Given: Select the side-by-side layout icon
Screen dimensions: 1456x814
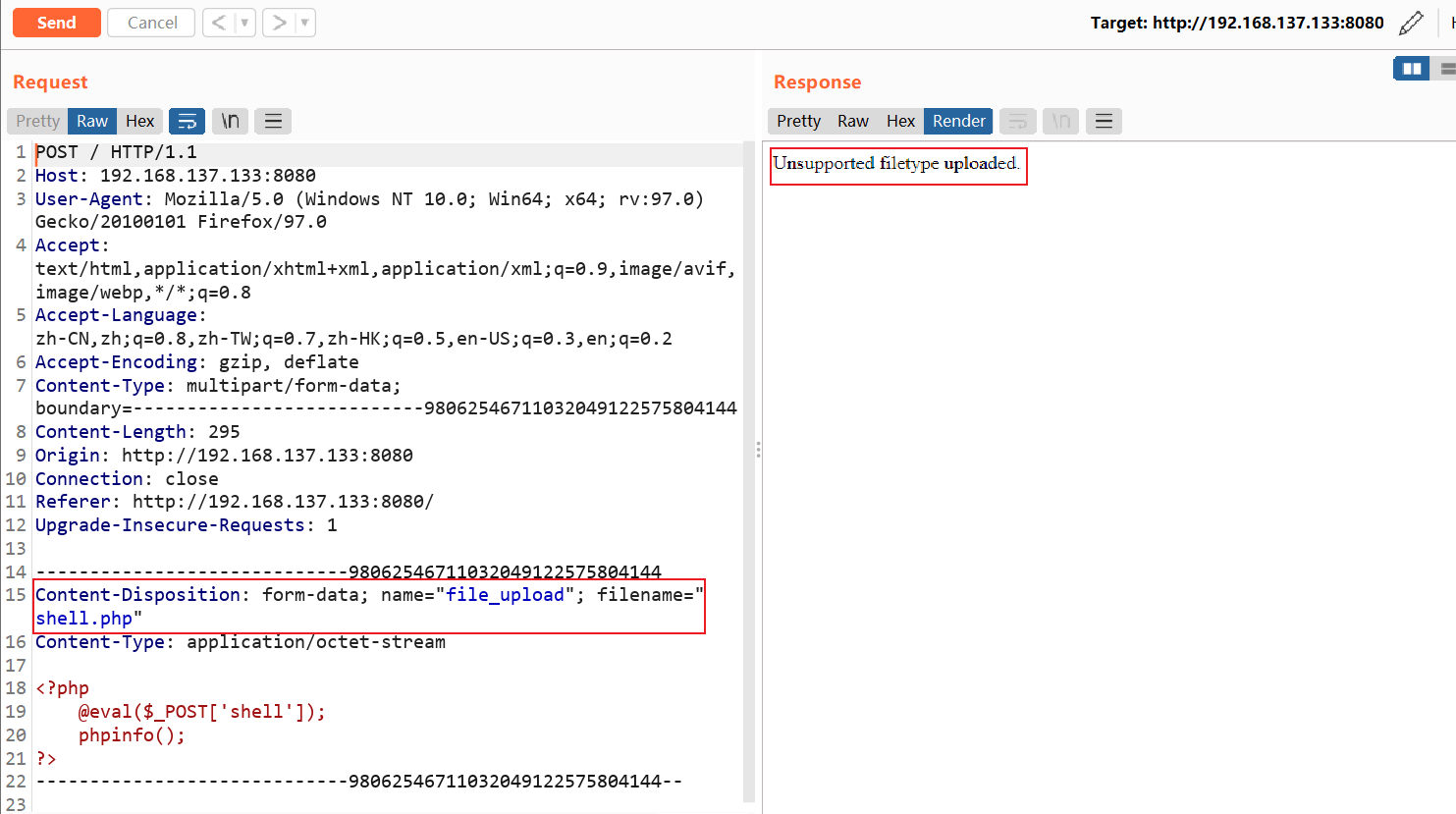Looking at the screenshot, I should click(1412, 69).
